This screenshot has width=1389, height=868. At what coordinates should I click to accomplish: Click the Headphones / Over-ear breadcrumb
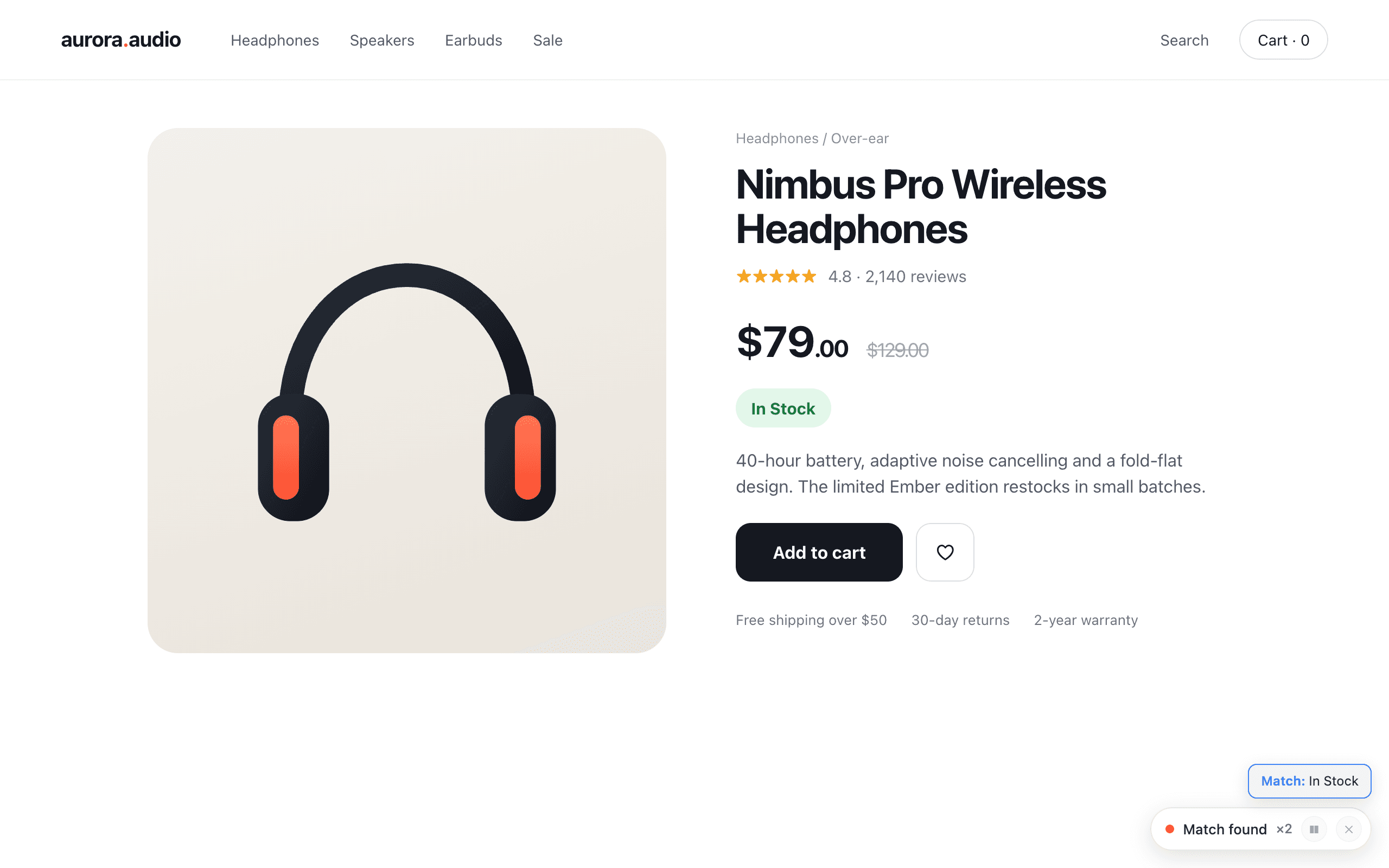pos(812,138)
